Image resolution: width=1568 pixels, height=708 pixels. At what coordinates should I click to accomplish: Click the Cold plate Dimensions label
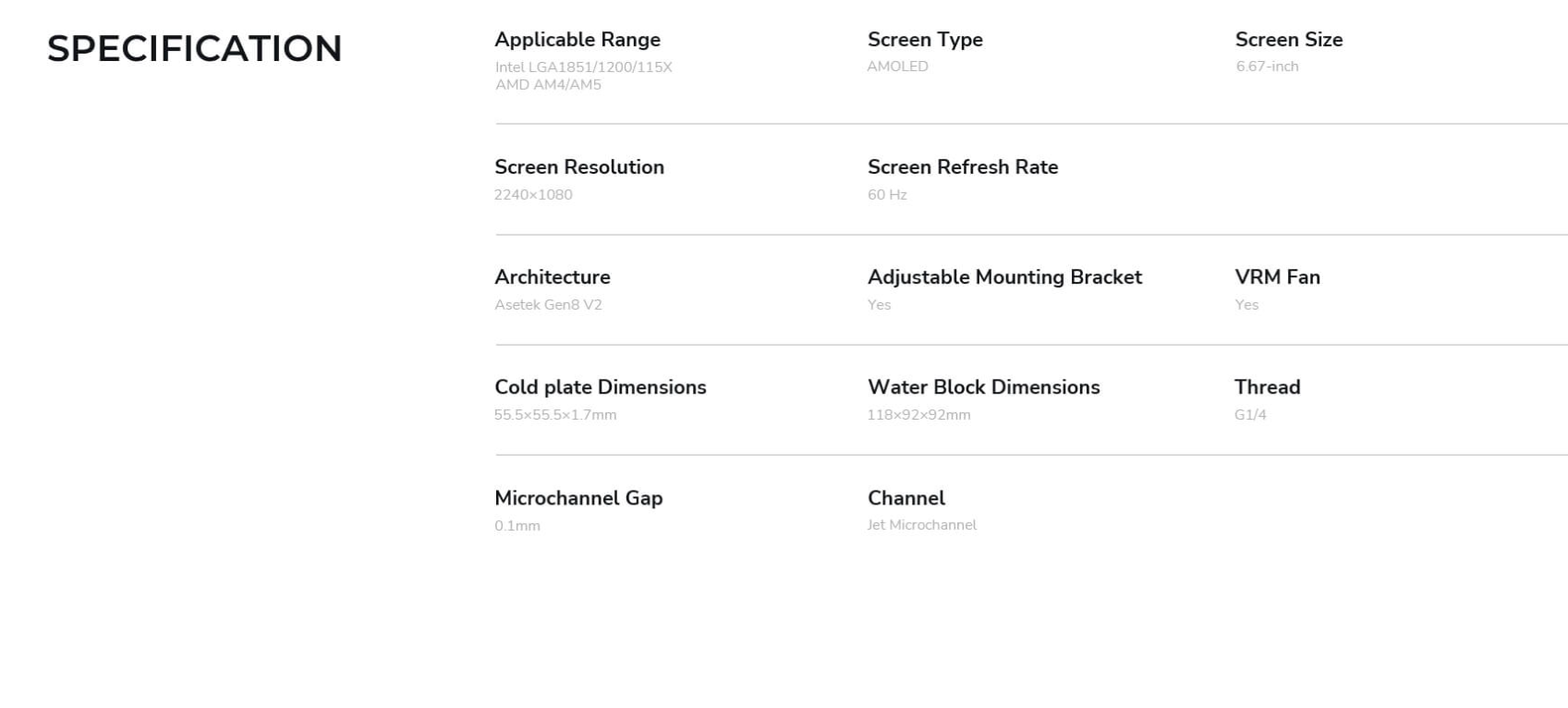click(601, 387)
